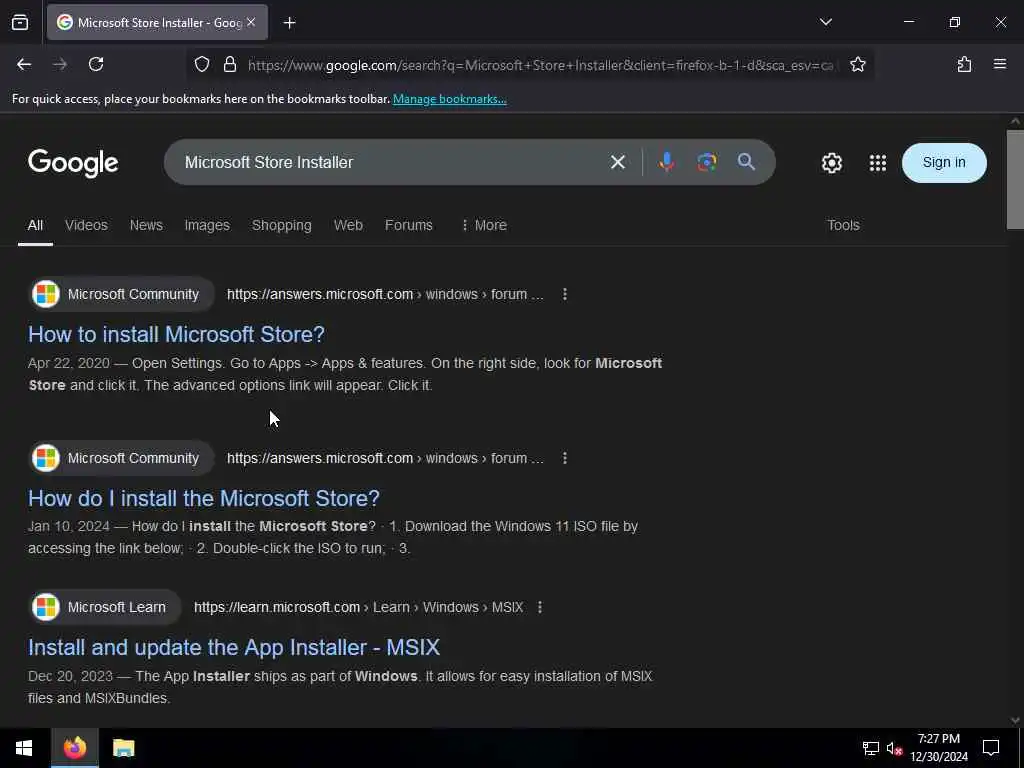1024x768 pixels.
Task: Submit search using magnifier icon
Action: point(746,162)
